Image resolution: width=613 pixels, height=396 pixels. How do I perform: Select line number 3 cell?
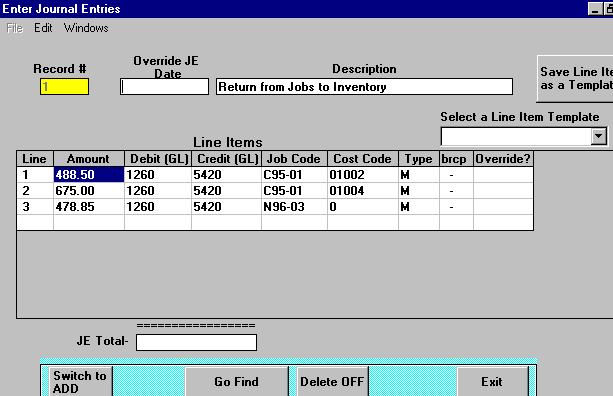pos(35,207)
